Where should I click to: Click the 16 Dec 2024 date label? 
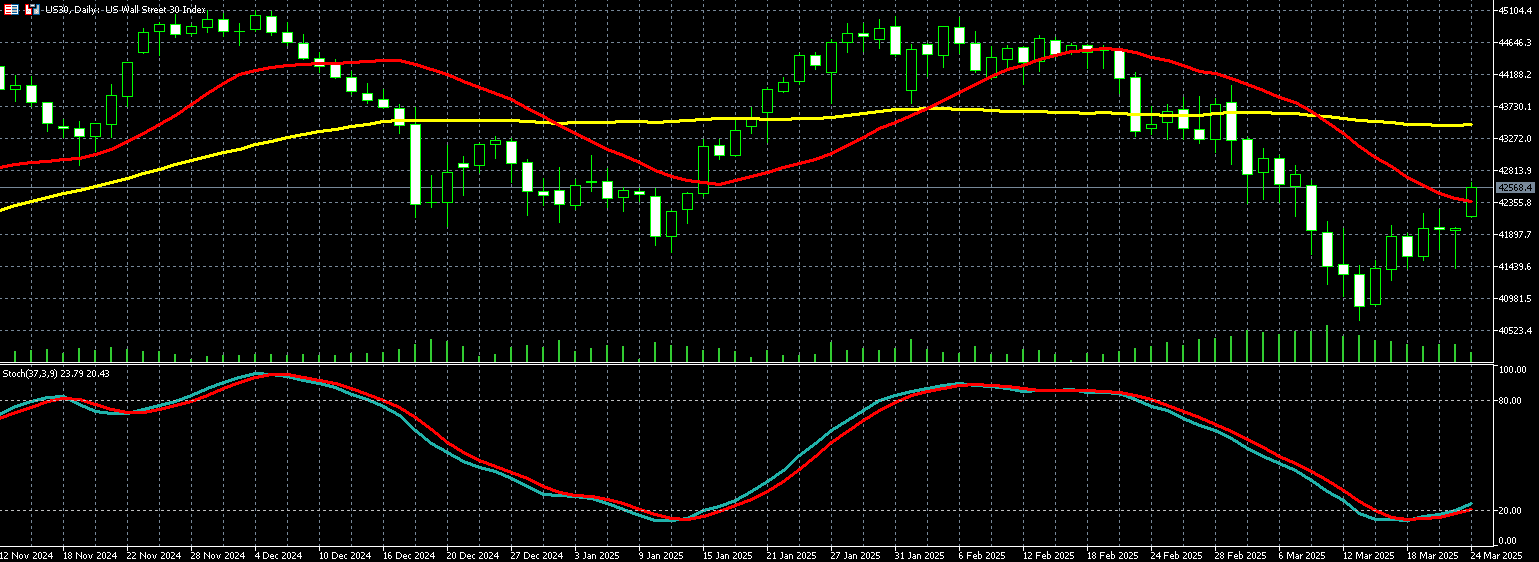(411, 554)
